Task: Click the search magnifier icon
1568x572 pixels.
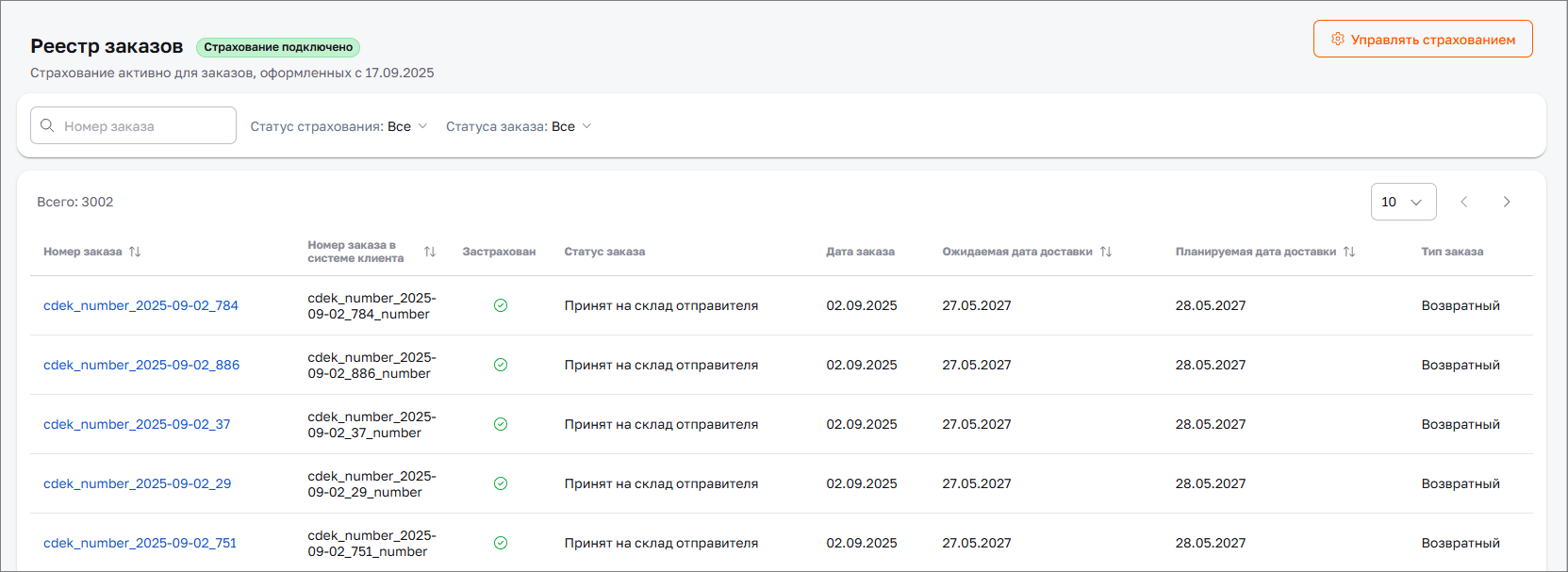Action: (x=47, y=125)
